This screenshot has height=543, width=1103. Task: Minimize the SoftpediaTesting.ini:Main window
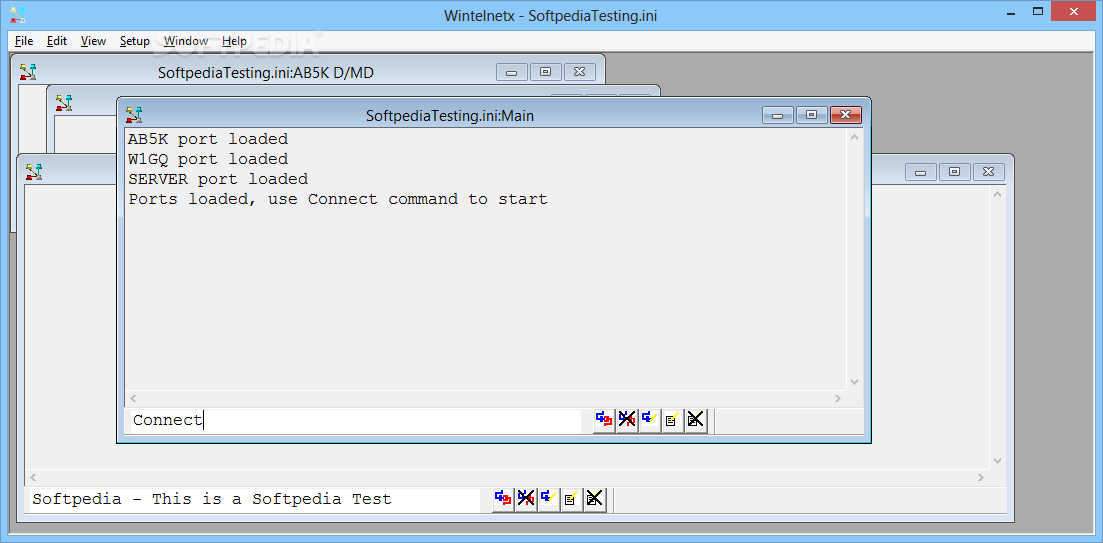778,115
